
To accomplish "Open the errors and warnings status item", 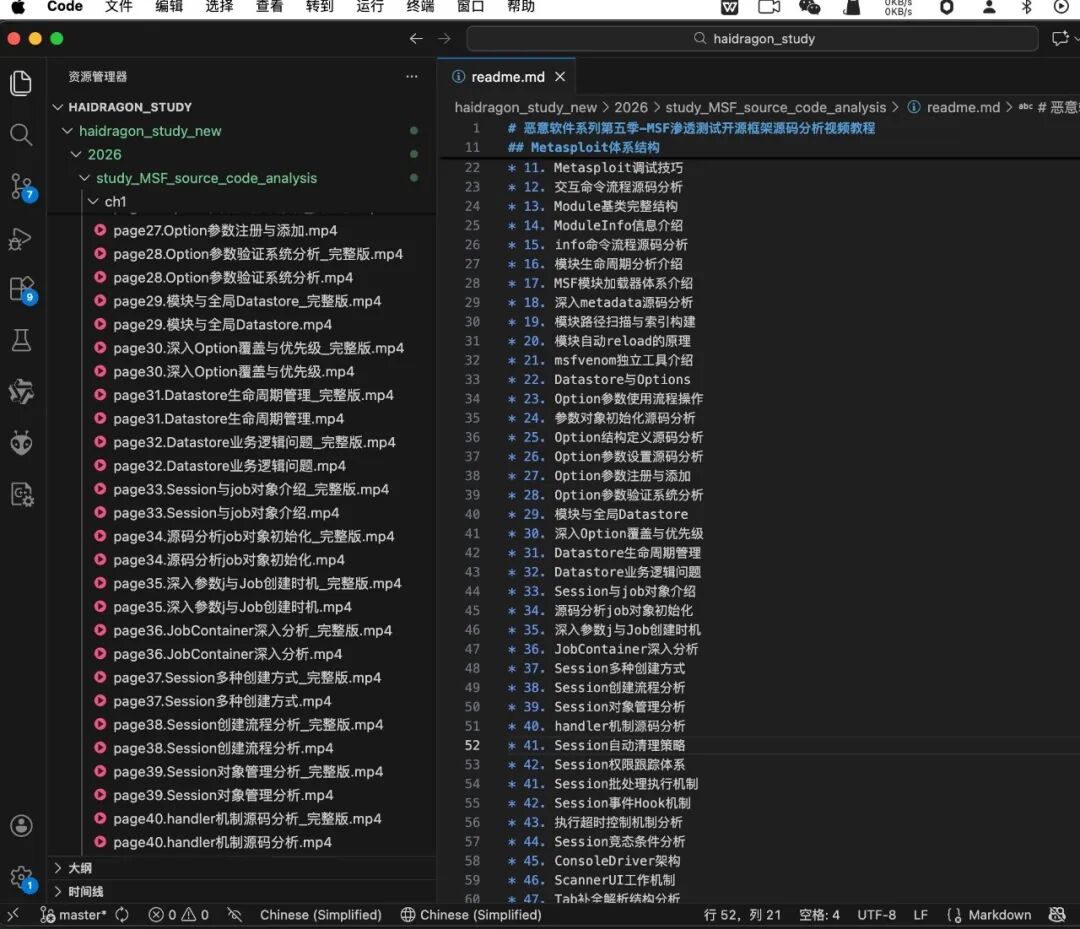I will (178, 915).
